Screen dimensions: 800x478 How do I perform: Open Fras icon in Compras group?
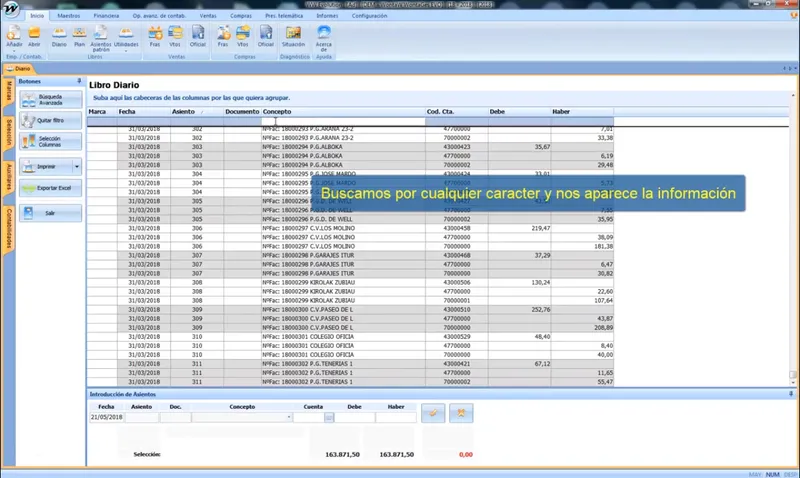tap(223, 37)
